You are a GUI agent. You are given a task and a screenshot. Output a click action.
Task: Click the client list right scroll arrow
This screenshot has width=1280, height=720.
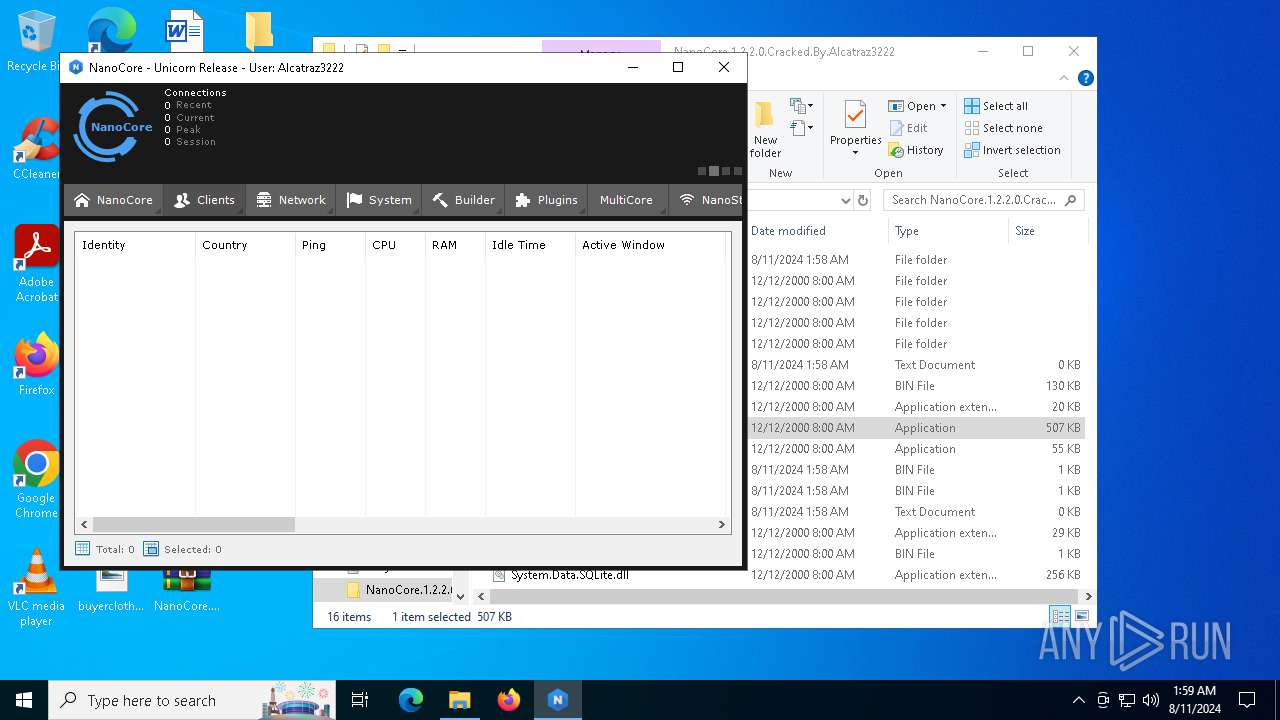tap(721, 524)
